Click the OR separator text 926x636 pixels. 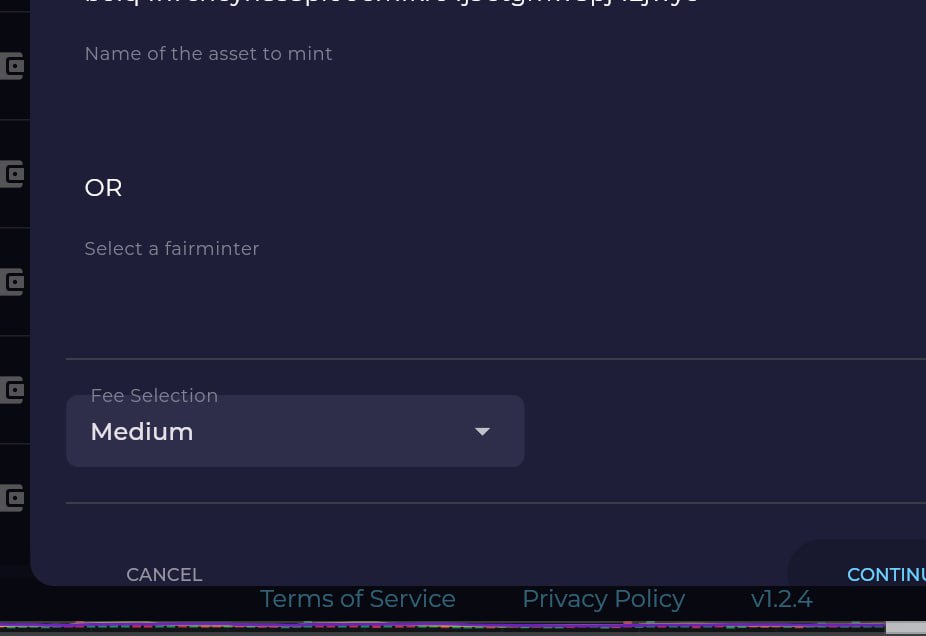[103, 188]
